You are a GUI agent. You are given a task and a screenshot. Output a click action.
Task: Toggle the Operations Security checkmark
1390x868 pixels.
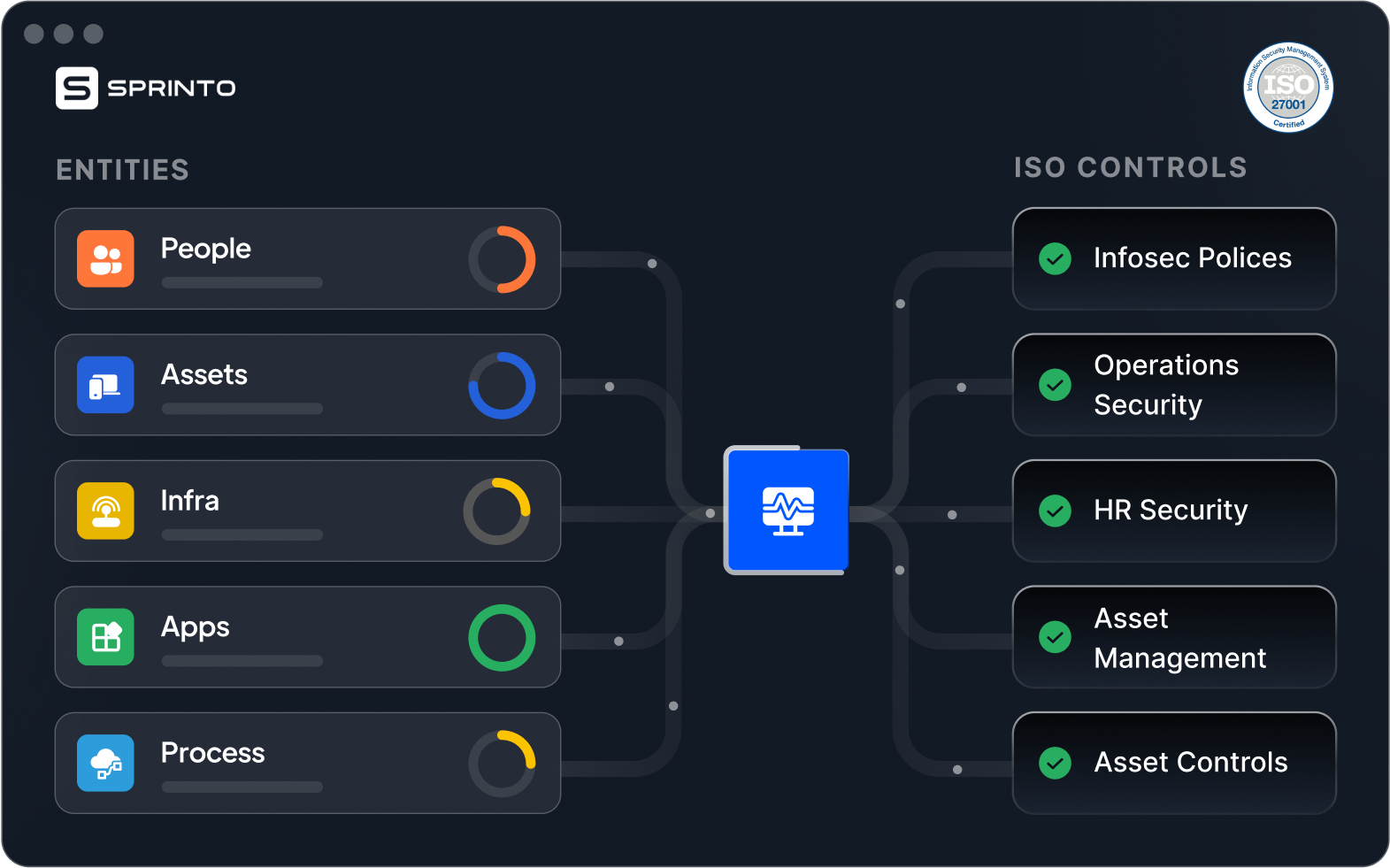click(x=1055, y=385)
